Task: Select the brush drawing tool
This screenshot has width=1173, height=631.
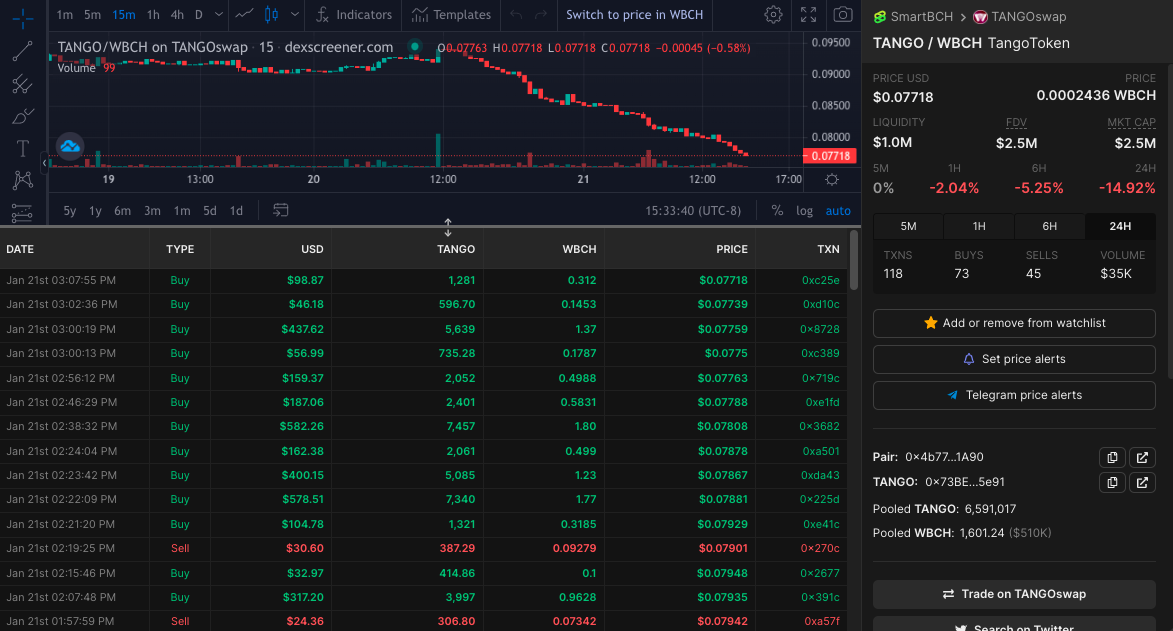Action: pyautogui.click(x=22, y=116)
